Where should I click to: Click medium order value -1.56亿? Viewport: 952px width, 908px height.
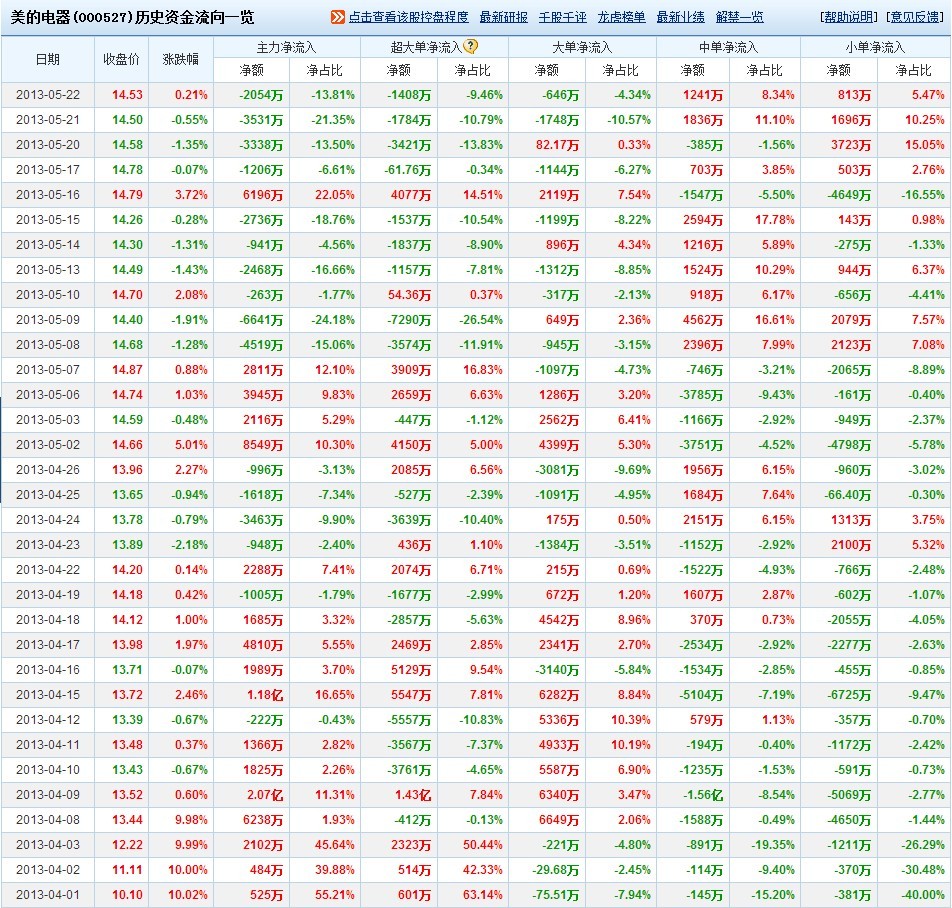tap(703, 794)
